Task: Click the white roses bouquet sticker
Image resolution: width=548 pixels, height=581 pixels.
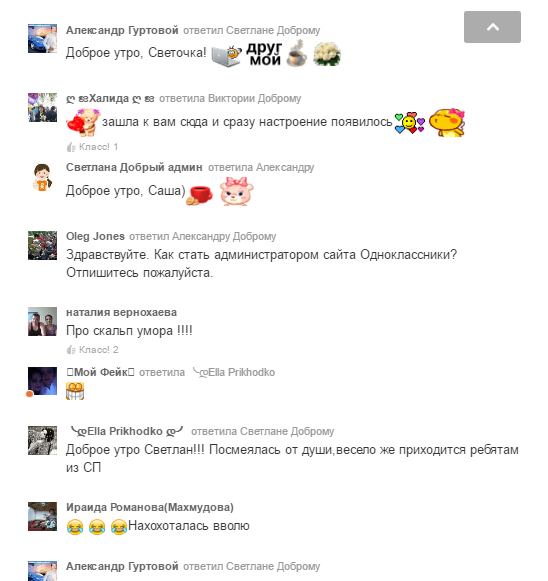Action: point(327,54)
